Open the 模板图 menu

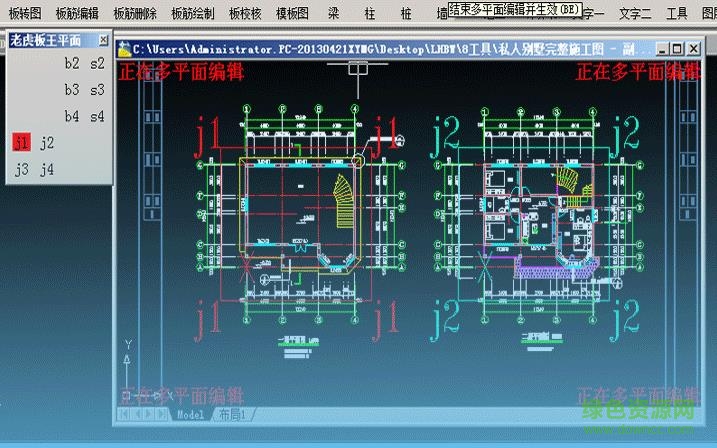tap(292, 13)
